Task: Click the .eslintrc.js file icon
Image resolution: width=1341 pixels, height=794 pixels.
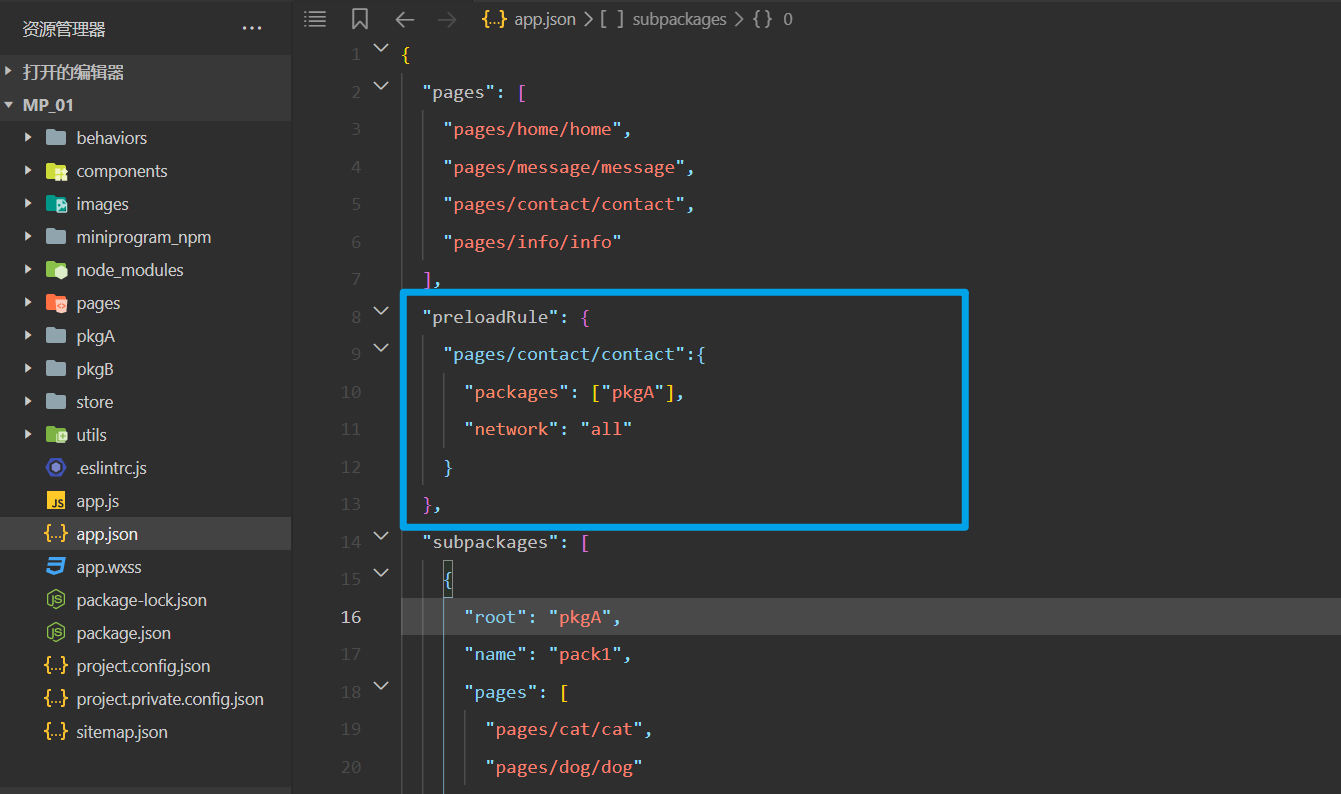Action: (x=56, y=468)
